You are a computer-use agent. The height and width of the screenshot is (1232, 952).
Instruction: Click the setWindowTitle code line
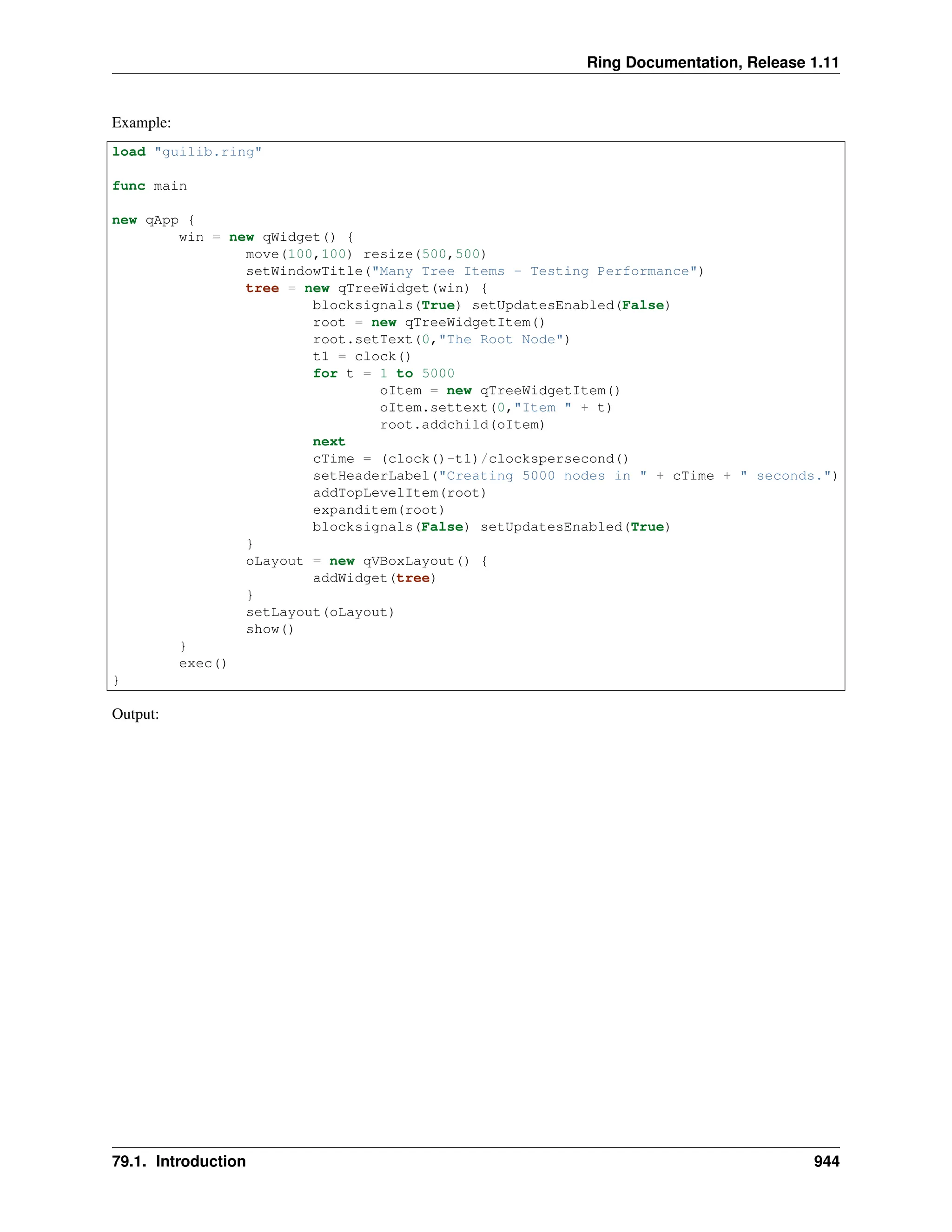(474, 272)
